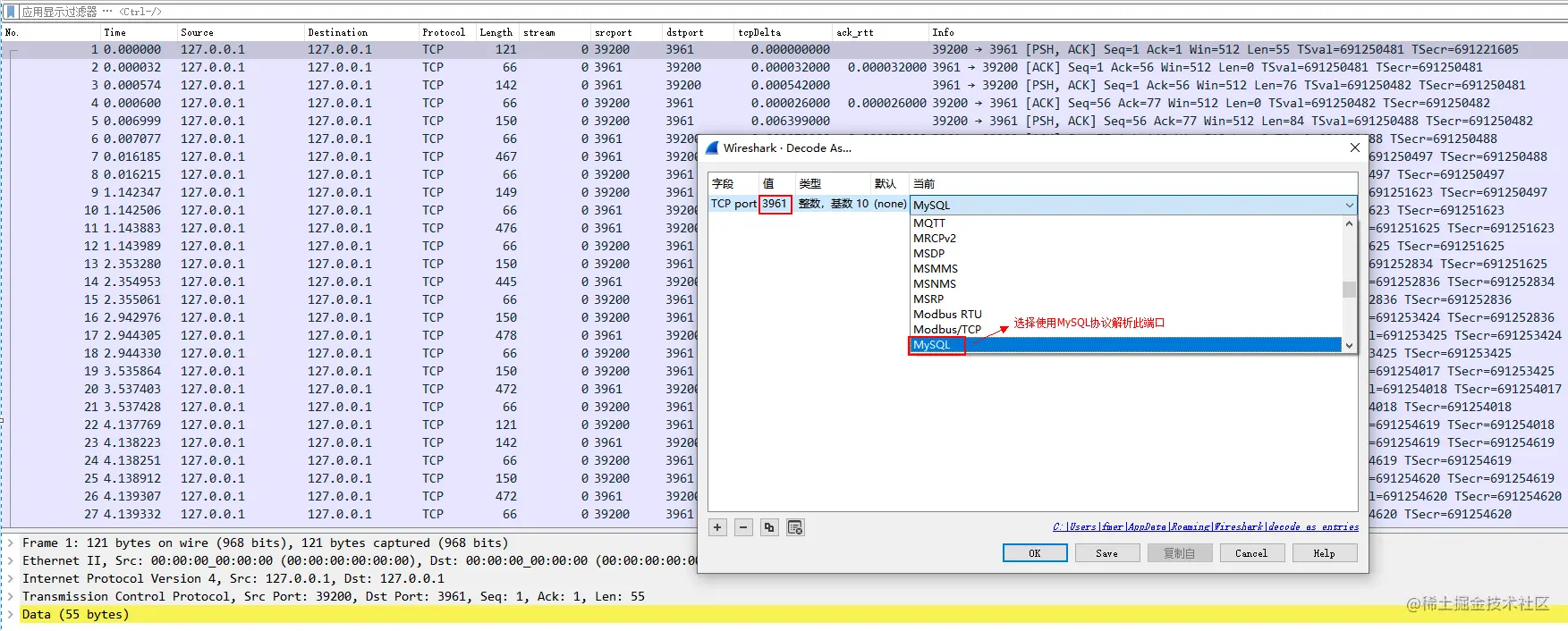The height and width of the screenshot is (631, 1568).
Task: Click the protocol list scroll-up arrow
Action: point(1350,223)
